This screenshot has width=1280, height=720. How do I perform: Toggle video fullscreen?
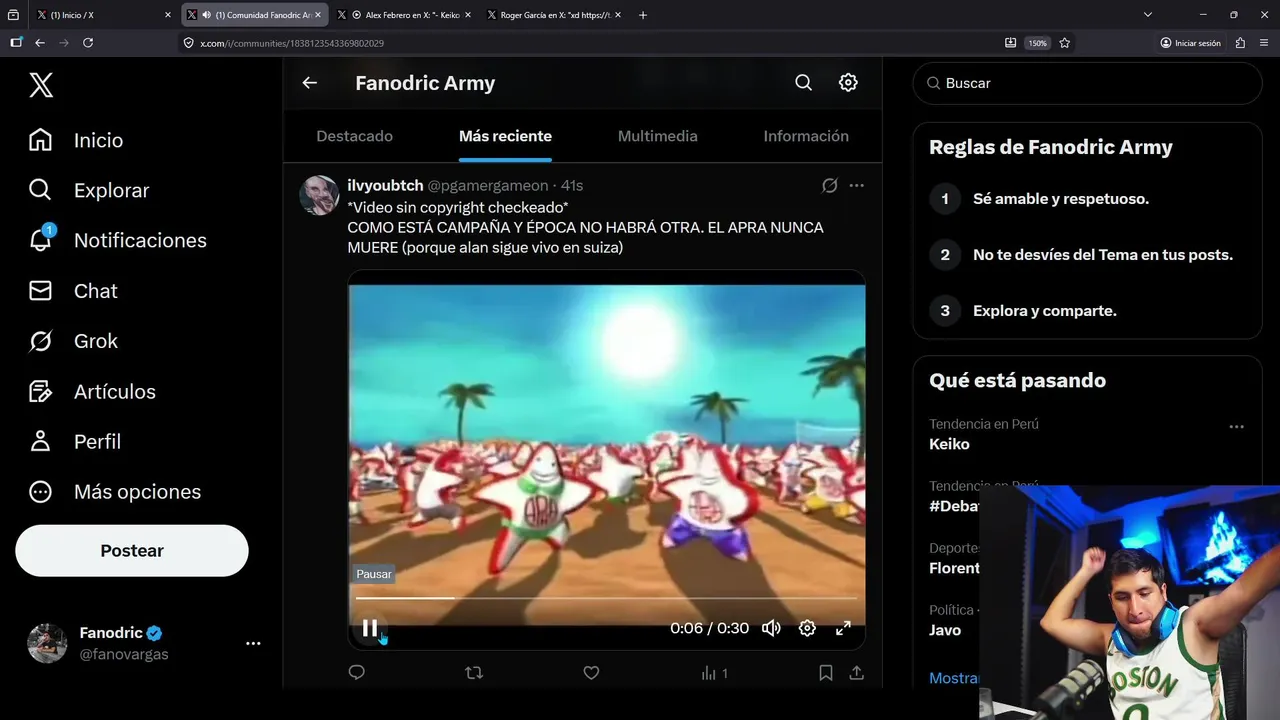[843, 628]
